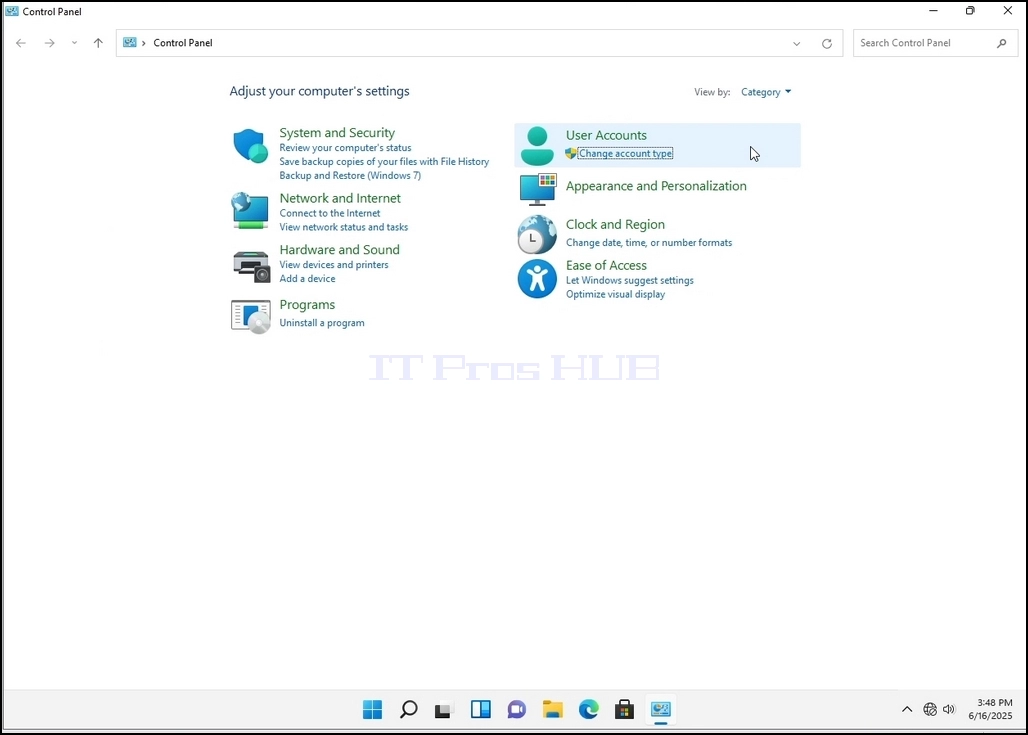
Task: Open Let Windows suggest settings
Action: pos(629,281)
